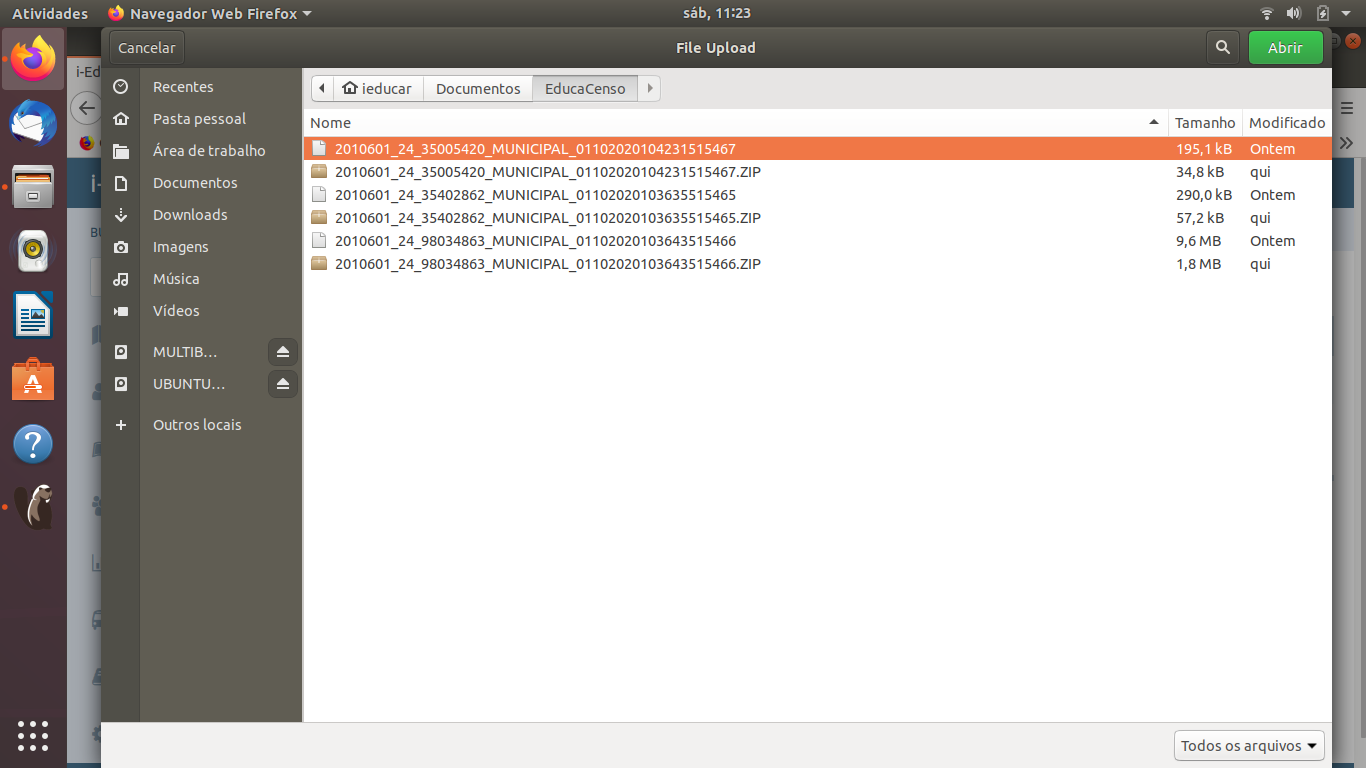Open Atividades overview
This screenshot has width=1366, height=768.
pyautogui.click(x=50, y=13)
